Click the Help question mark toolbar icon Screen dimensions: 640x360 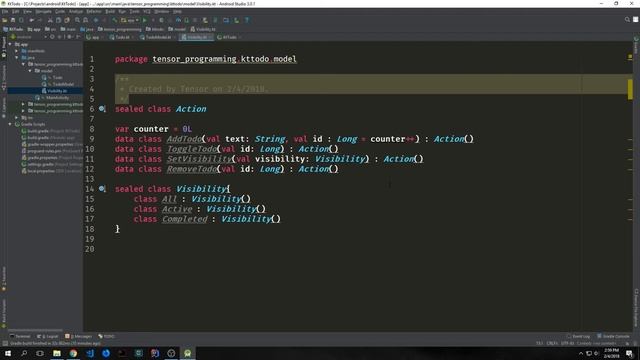pyautogui.click(x=247, y=20)
